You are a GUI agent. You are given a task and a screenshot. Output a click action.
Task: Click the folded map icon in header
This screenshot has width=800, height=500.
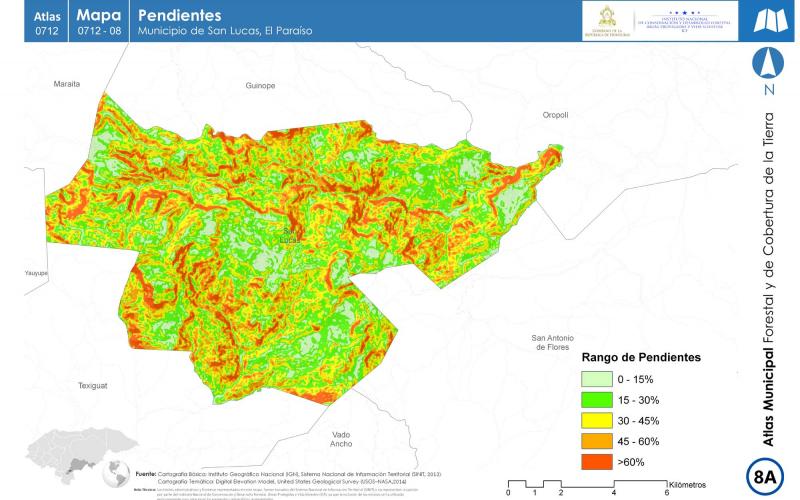point(771,21)
